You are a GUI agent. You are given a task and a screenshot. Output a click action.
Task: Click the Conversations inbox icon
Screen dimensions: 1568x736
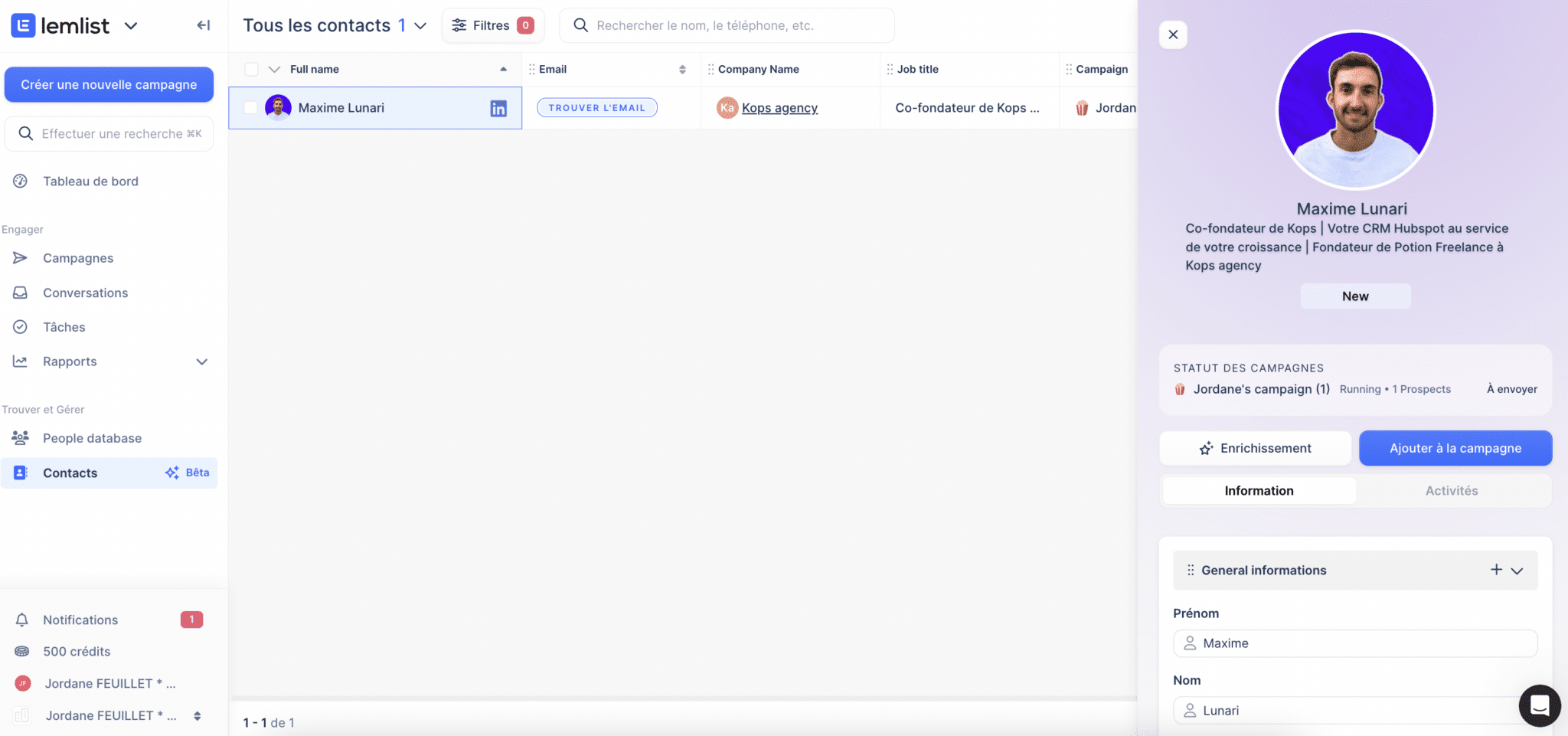tap(21, 293)
